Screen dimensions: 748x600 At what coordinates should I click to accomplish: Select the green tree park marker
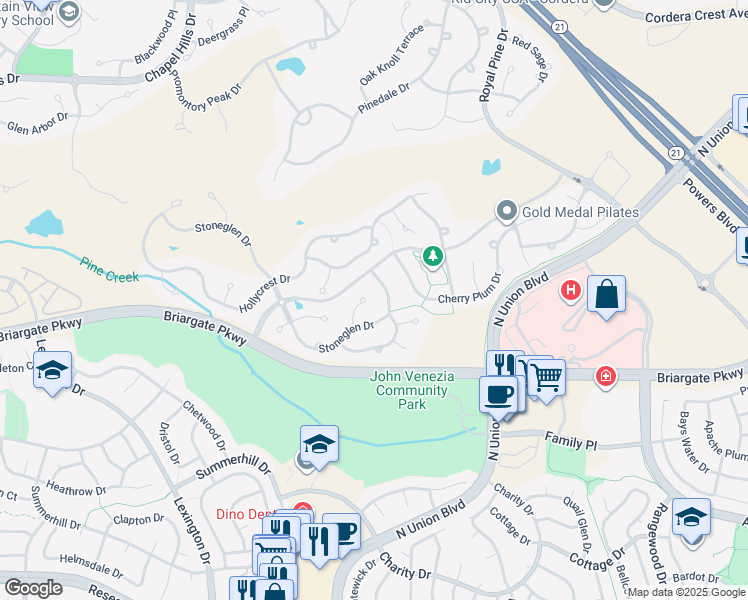point(433,257)
